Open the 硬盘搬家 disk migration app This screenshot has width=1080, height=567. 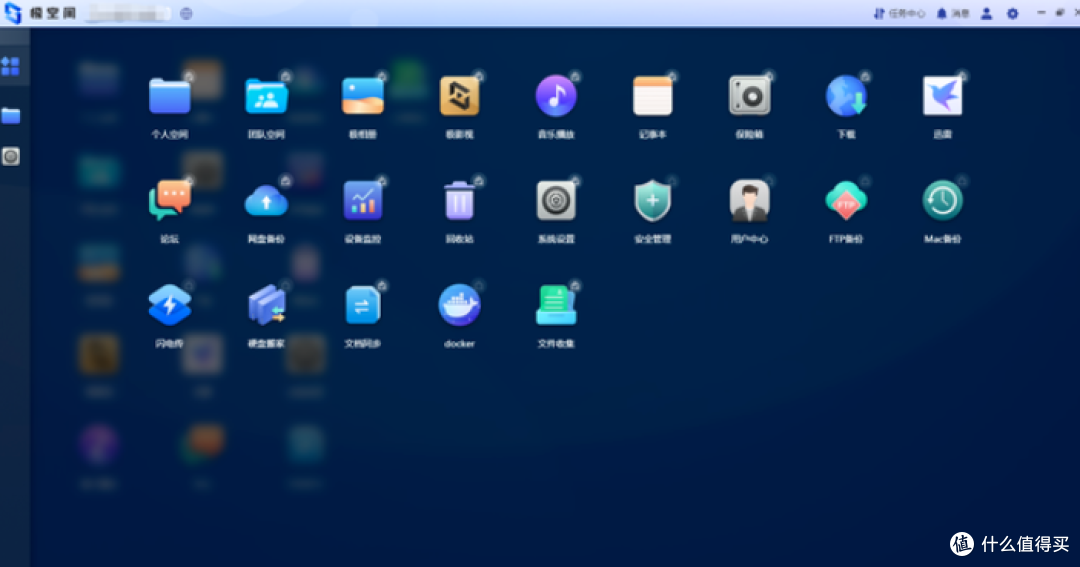[267, 305]
